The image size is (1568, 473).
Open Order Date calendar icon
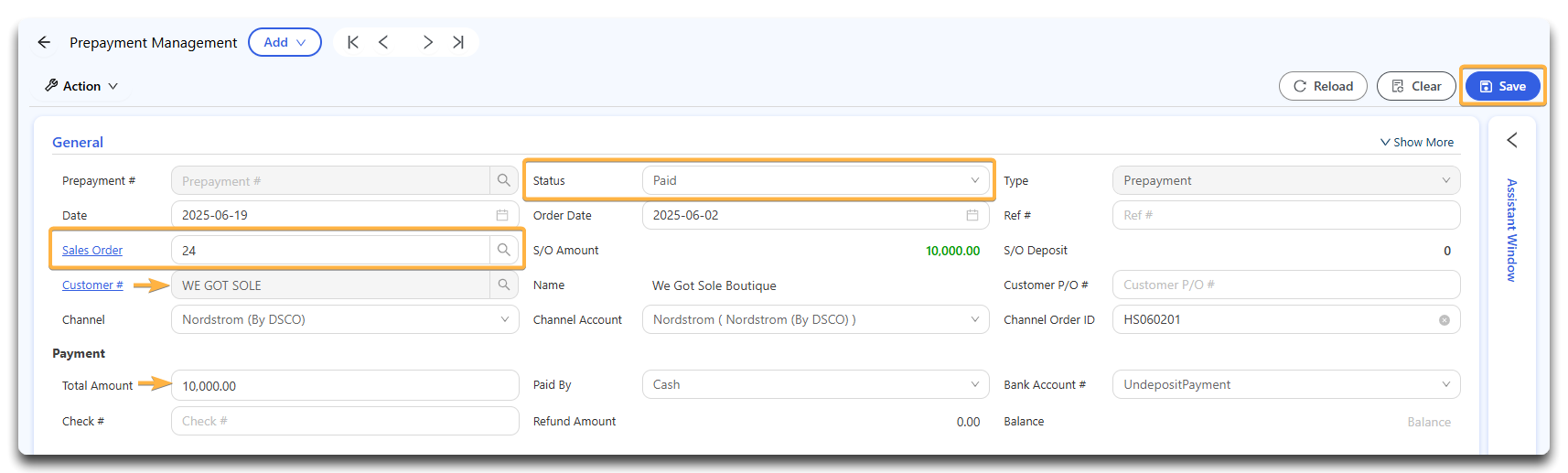click(x=972, y=215)
